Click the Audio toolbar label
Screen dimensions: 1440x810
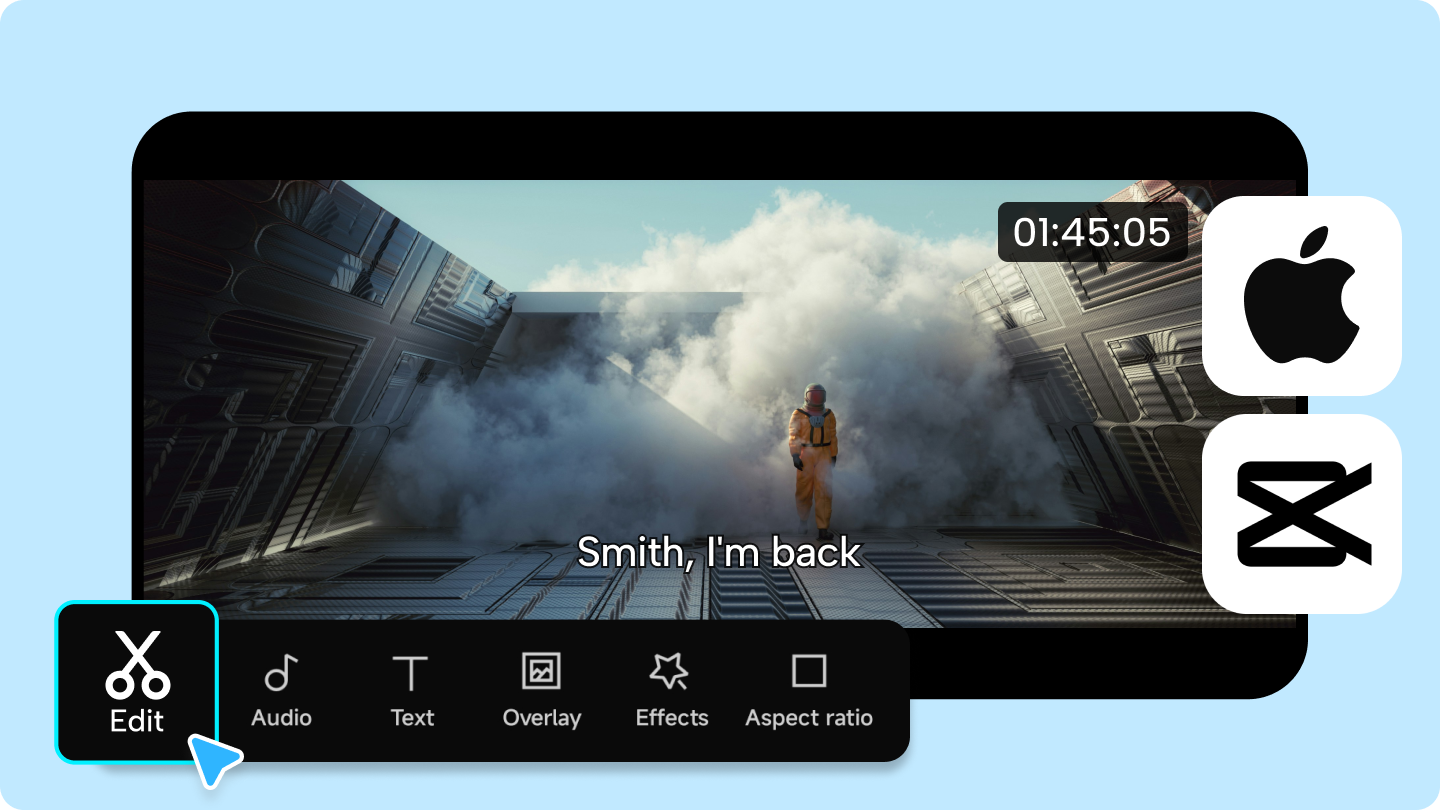(281, 717)
